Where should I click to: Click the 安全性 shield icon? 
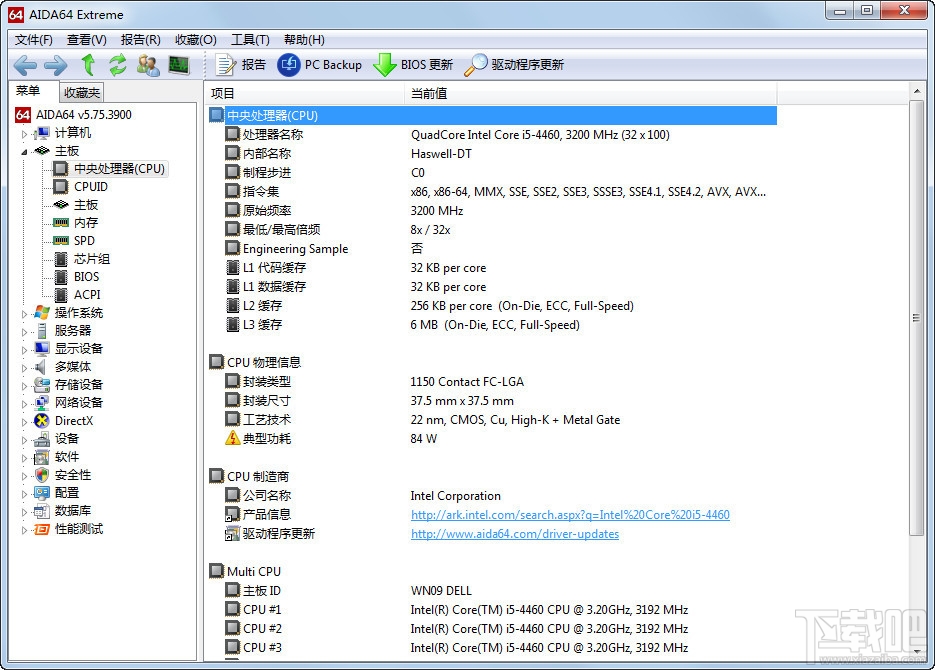(42, 475)
